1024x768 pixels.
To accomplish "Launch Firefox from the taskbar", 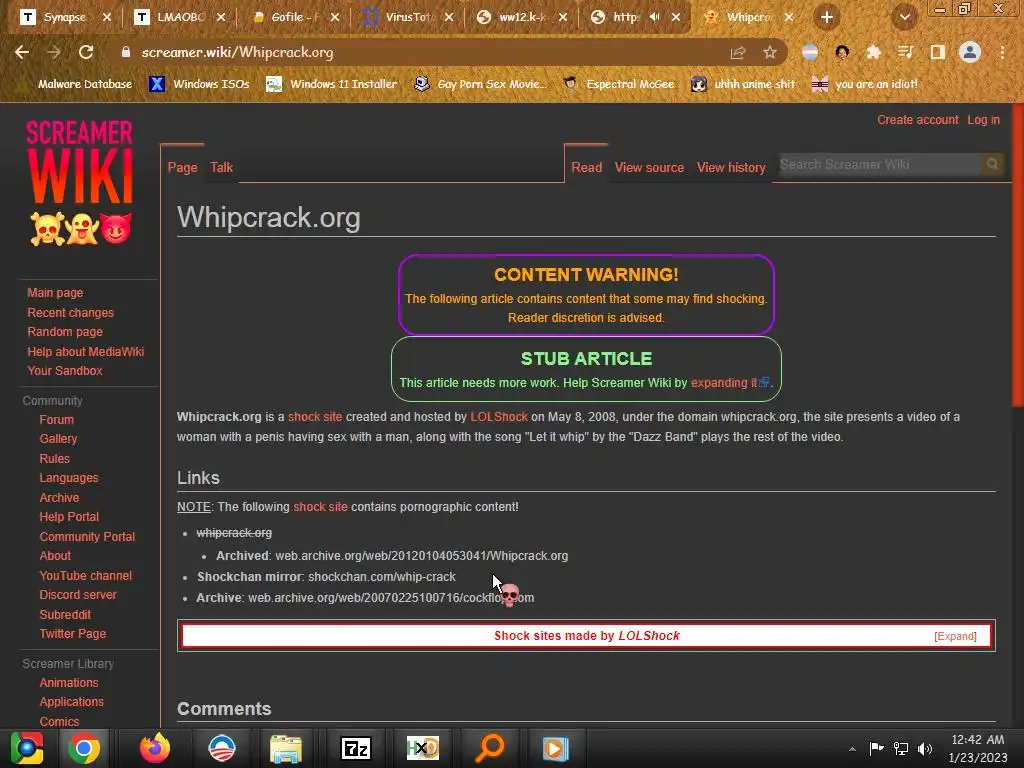I will (x=155, y=748).
